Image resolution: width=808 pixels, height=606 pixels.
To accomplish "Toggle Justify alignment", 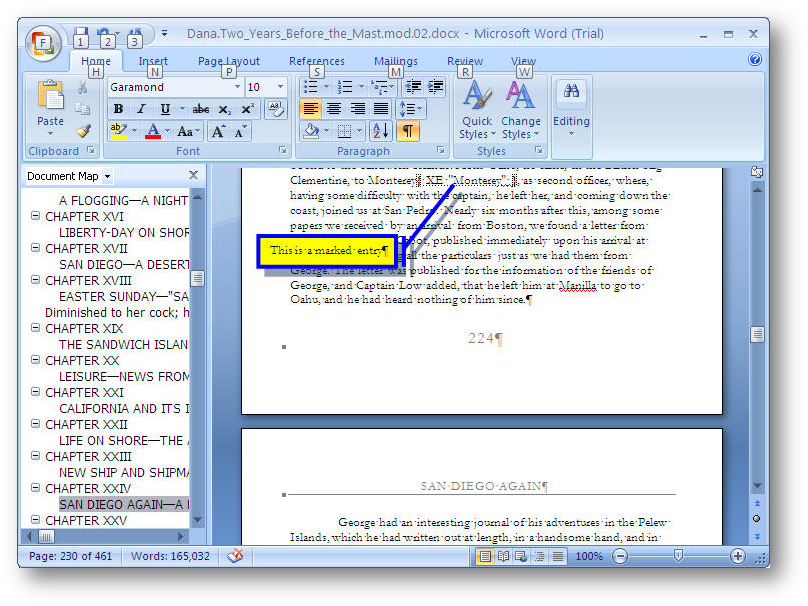I will [381, 109].
